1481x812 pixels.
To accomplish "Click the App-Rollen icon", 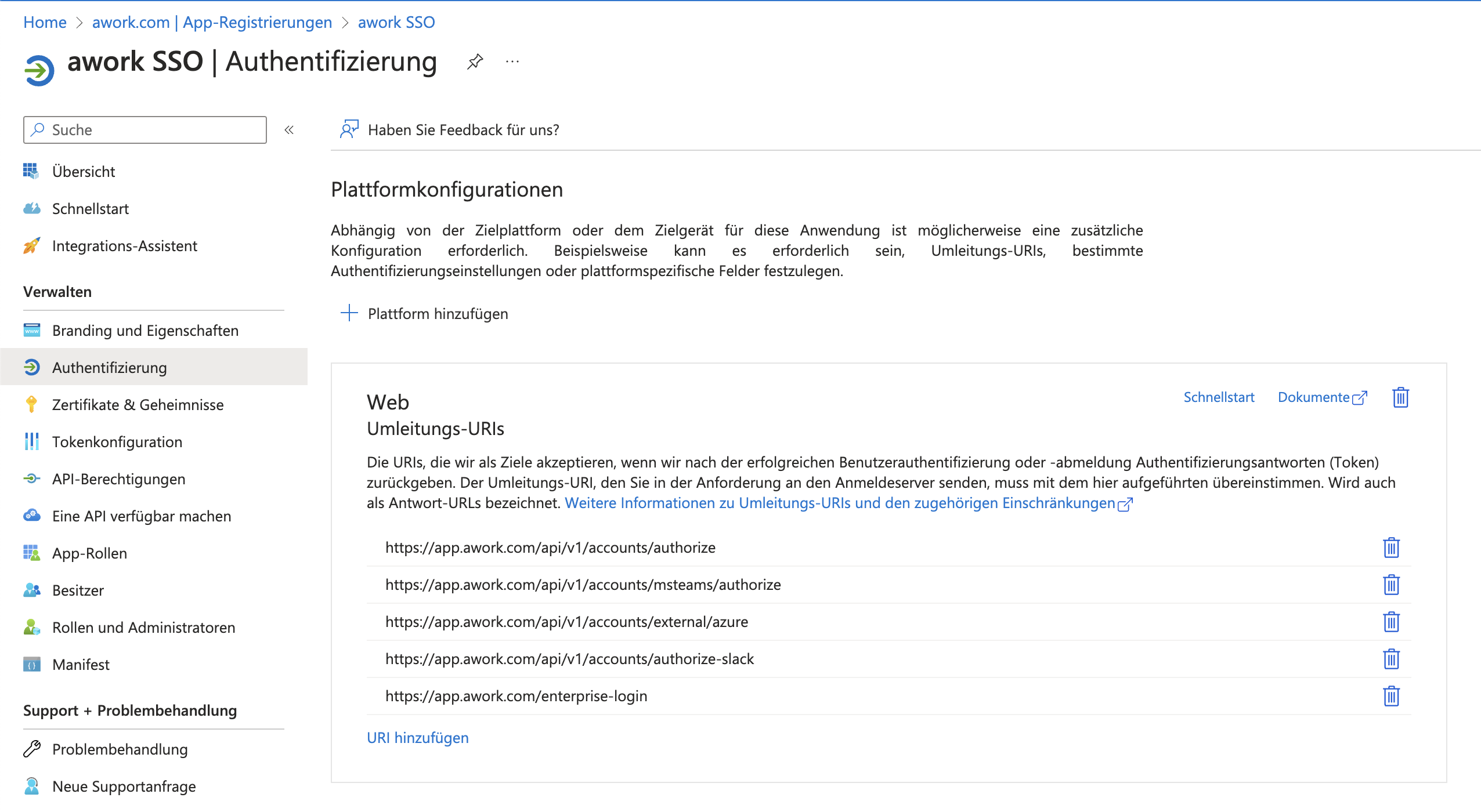I will pos(32,553).
